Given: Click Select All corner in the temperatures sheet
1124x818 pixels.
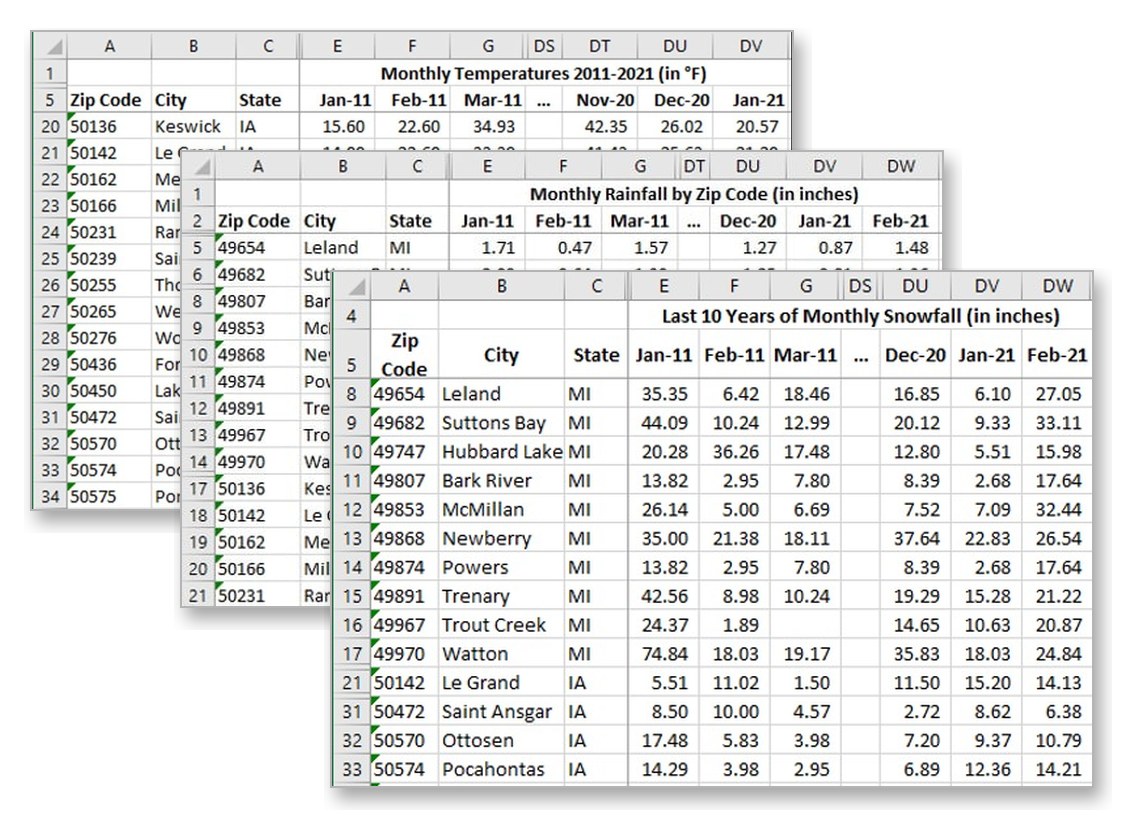Looking at the screenshot, I should point(49,47).
